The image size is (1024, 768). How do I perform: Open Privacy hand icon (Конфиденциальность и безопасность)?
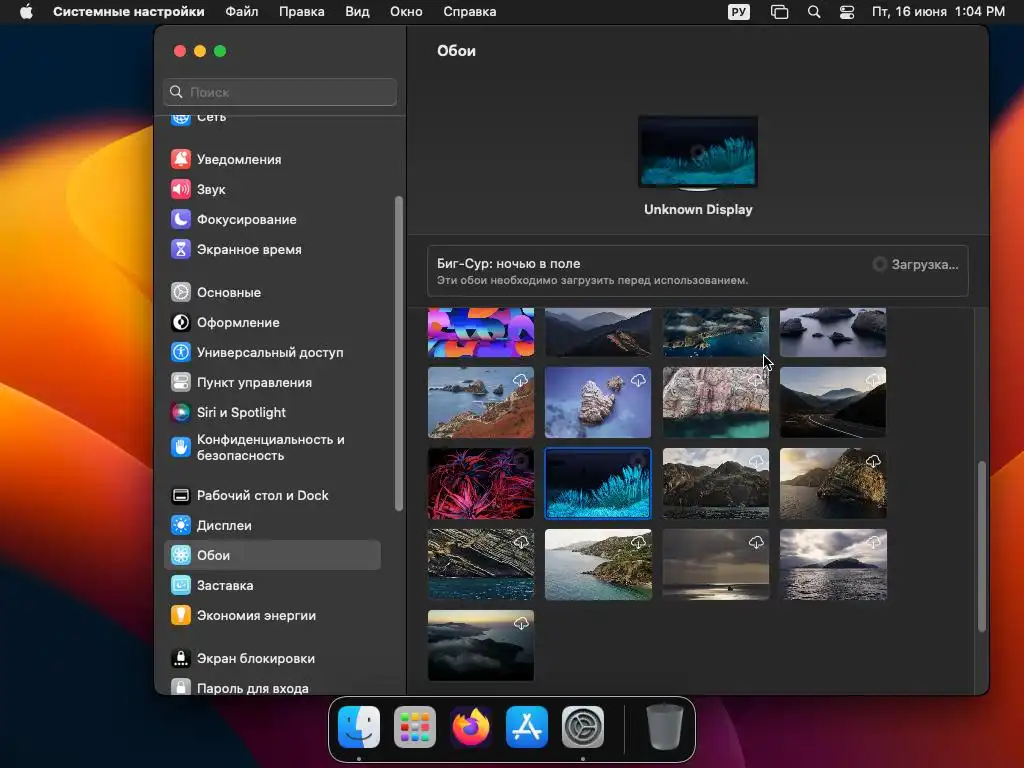click(x=181, y=447)
